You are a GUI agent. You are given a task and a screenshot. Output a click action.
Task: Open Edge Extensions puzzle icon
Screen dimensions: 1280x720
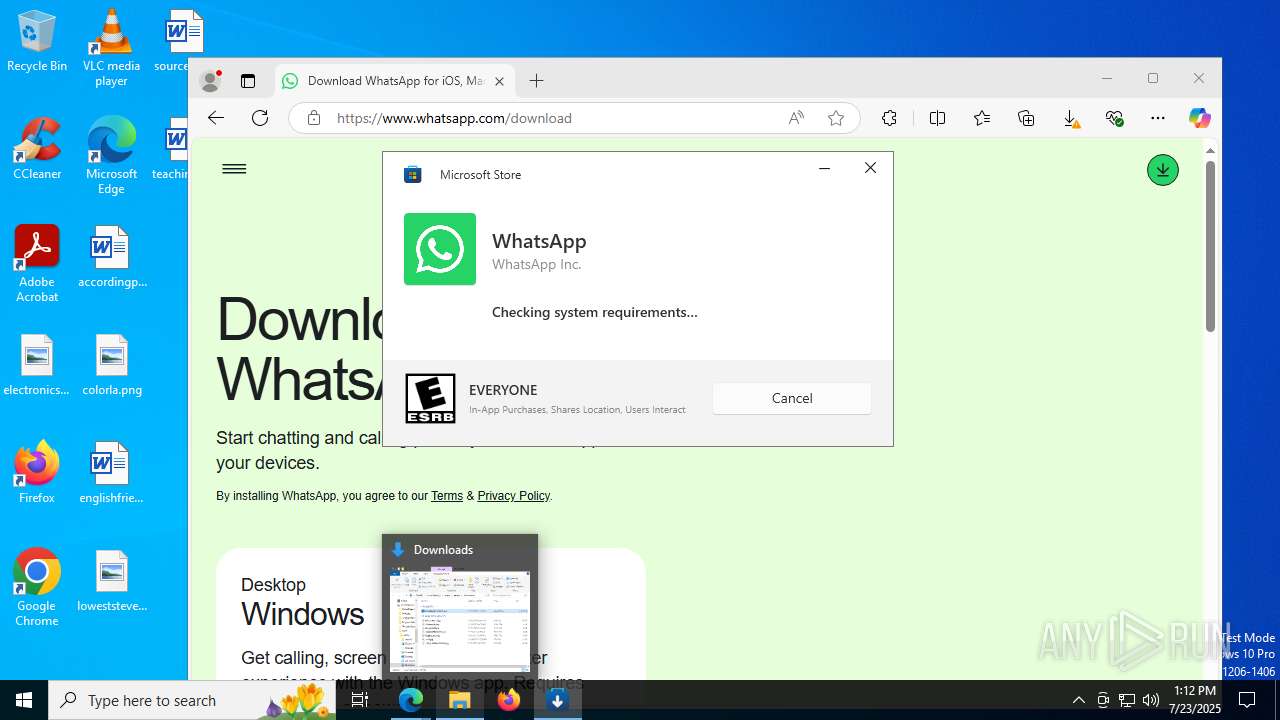(x=889, y=118)
